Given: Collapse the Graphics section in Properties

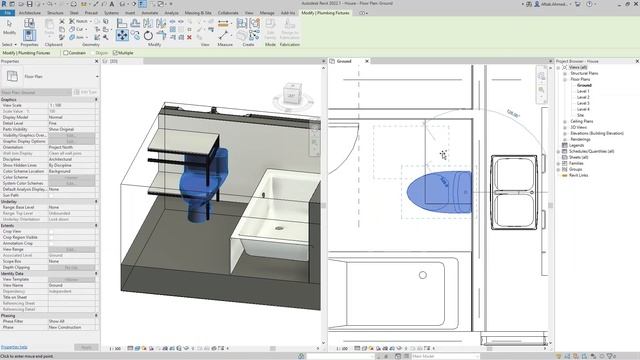Looking at the screenshot, I should click(x=96, y=100).
